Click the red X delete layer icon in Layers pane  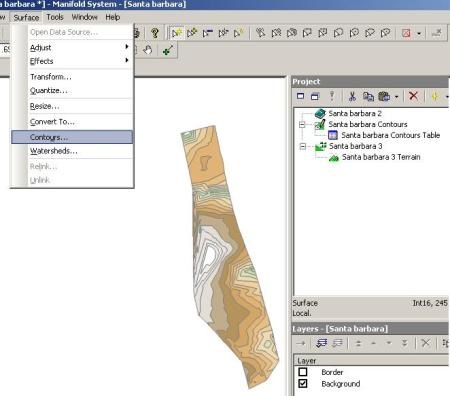pos(425,343)
